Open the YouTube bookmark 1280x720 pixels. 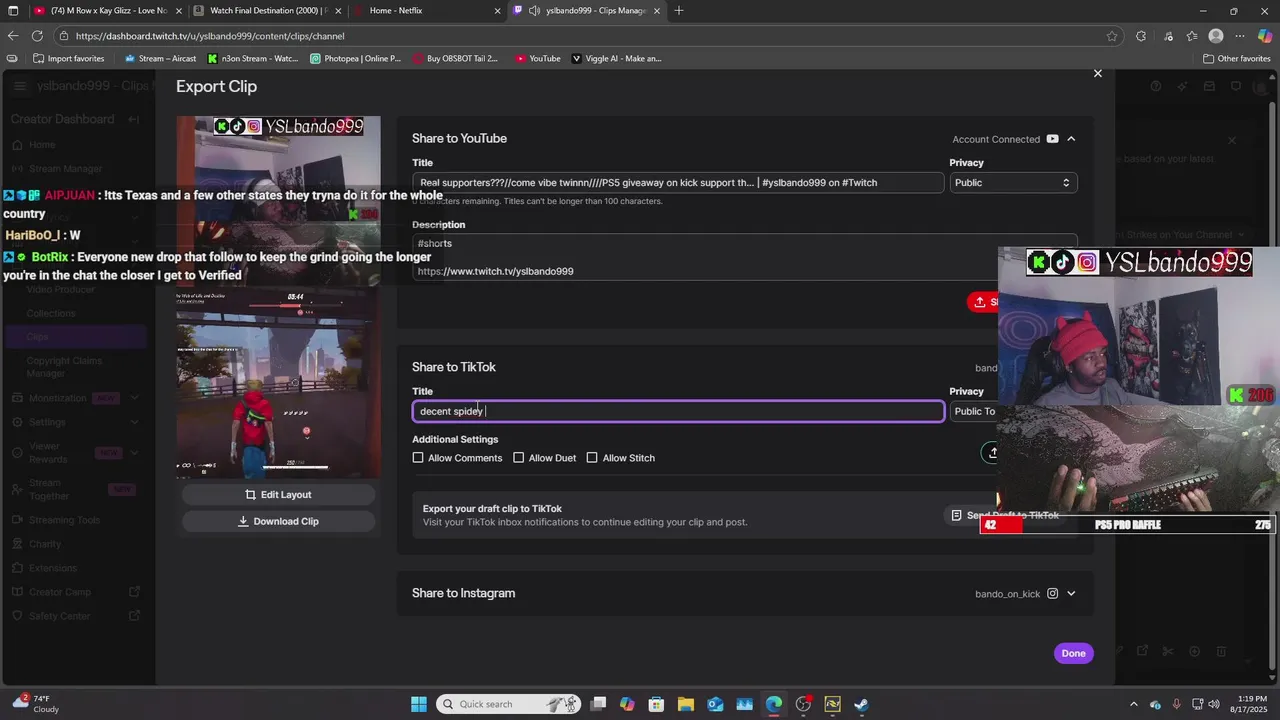pyautogui.click(x=538, y=59)
